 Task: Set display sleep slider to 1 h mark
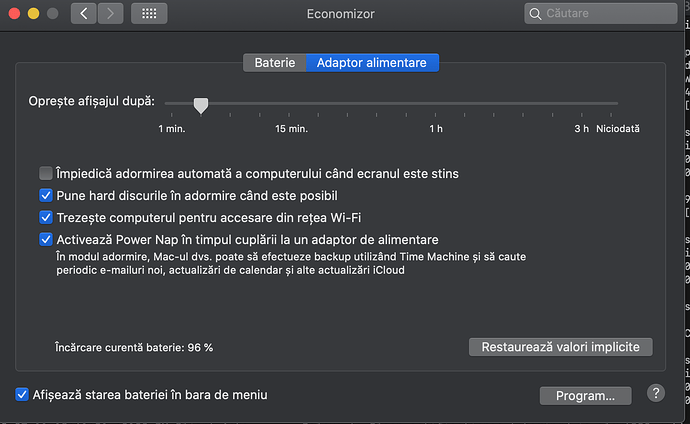tap(436, 104)
